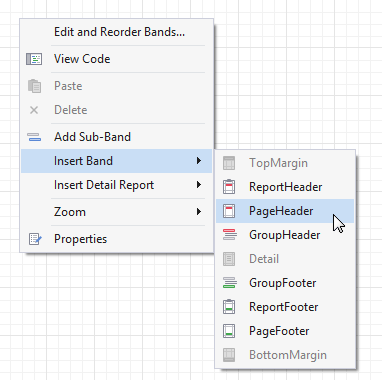This screenshot has width=382, height=380.
Task: Expand the Insert Detail Report arrow
Action: (199, 185)
